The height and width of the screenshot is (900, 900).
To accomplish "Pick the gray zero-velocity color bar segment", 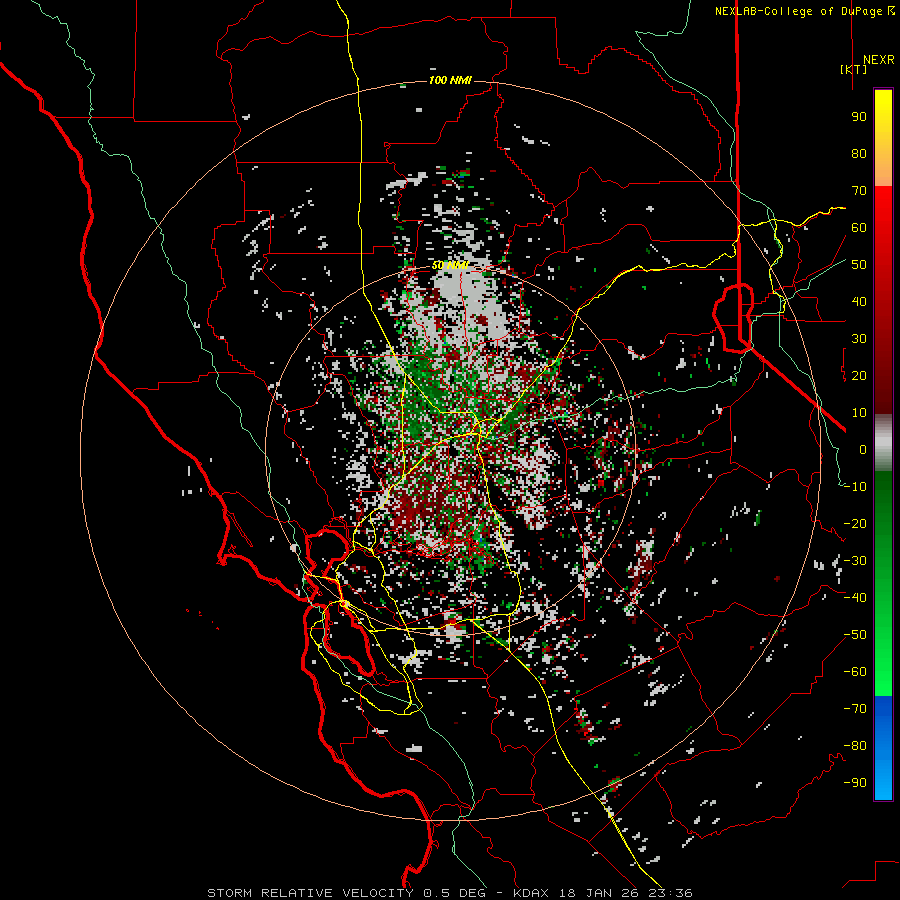I will pos(883,443).
